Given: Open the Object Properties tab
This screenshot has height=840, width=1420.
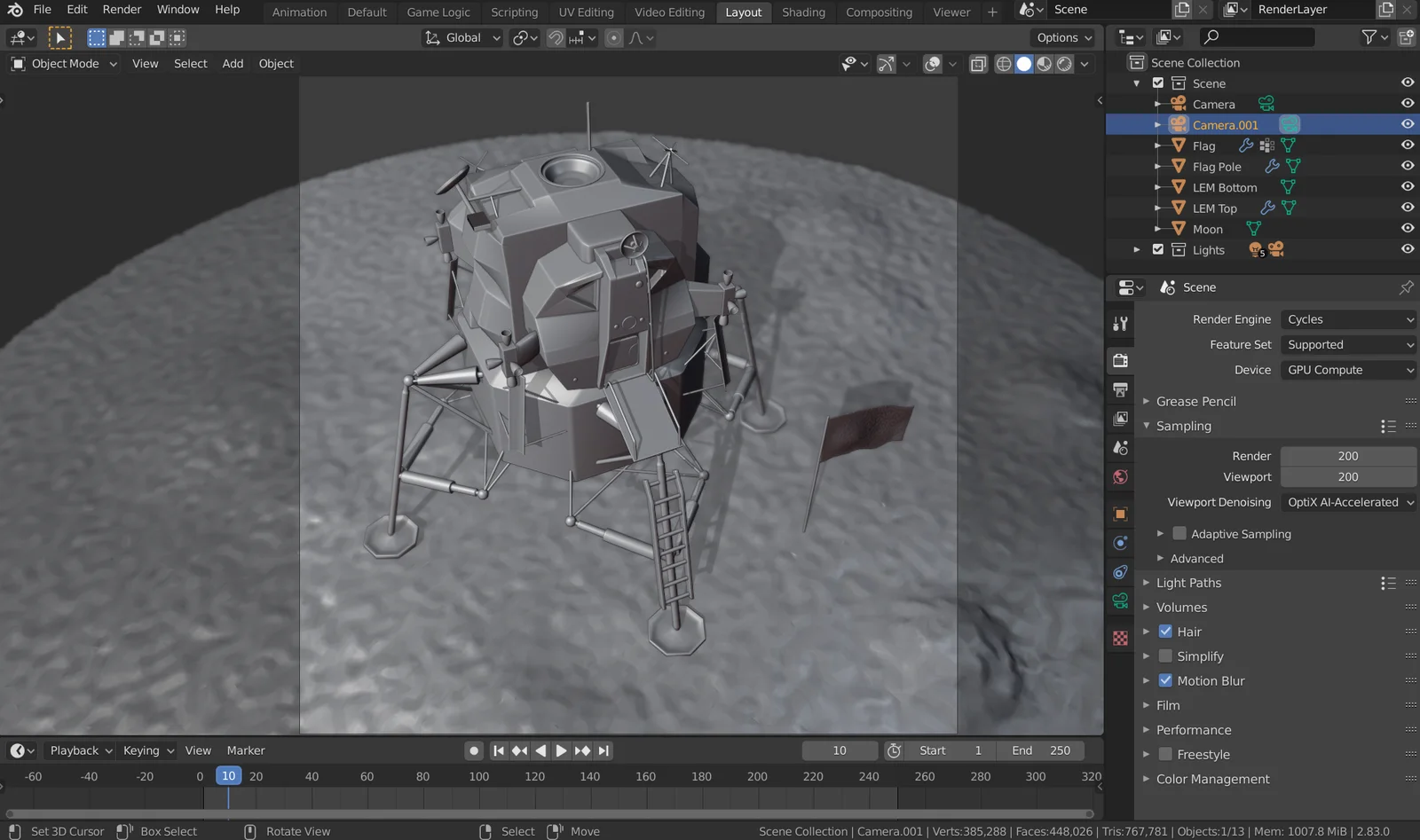Looking at the screenshot, I should (1120, 514).
